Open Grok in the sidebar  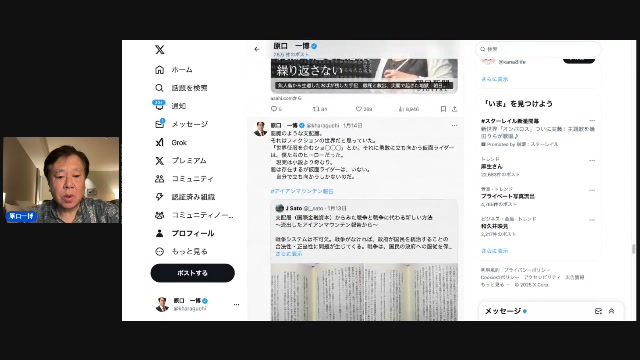click(171, 142)
